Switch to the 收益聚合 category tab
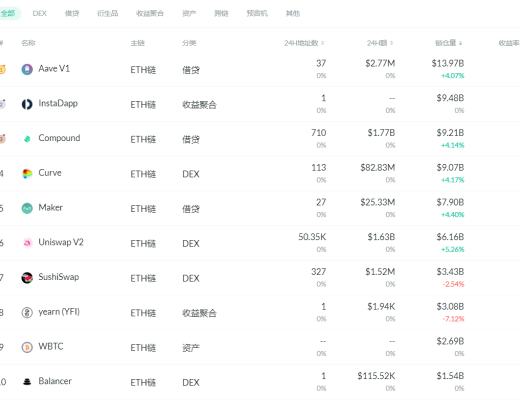Screen dimensions: 520x400 tap(150, 13)
